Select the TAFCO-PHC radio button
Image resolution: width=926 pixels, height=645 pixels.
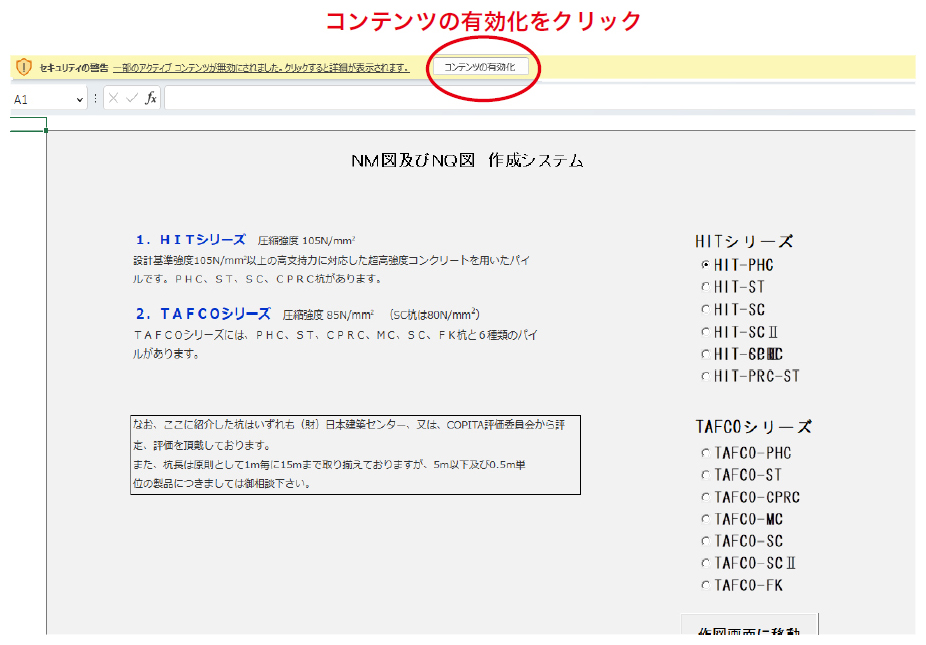(705, 453)
